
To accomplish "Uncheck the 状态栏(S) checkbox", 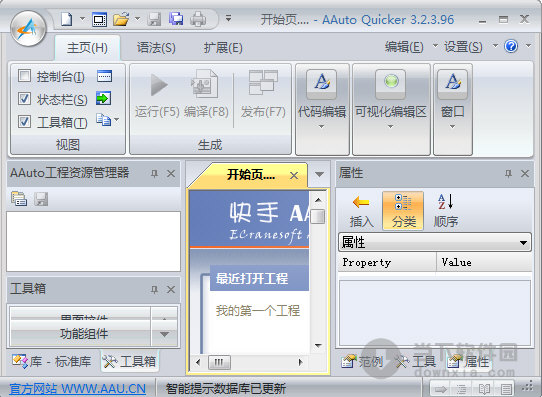I will [x=24, y=98].
